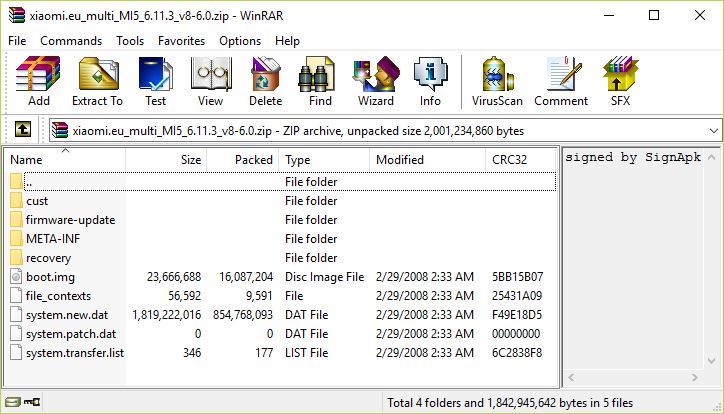Click the "LIST File" type cell

click(x=307, y=353)
